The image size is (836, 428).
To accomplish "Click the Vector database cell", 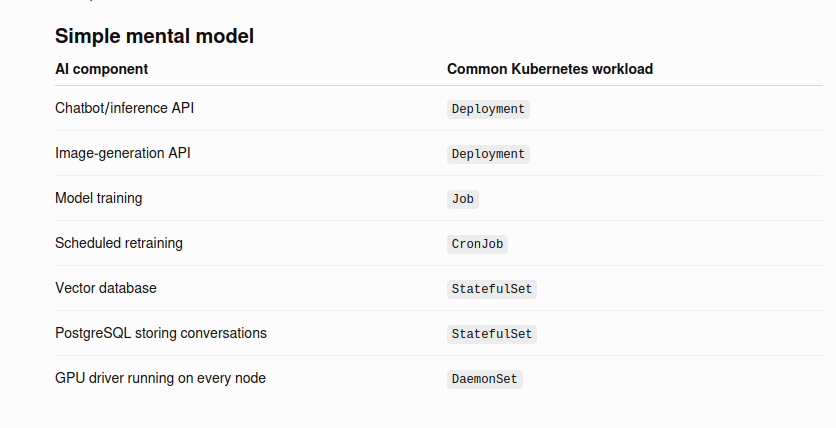I will [106, 288].
